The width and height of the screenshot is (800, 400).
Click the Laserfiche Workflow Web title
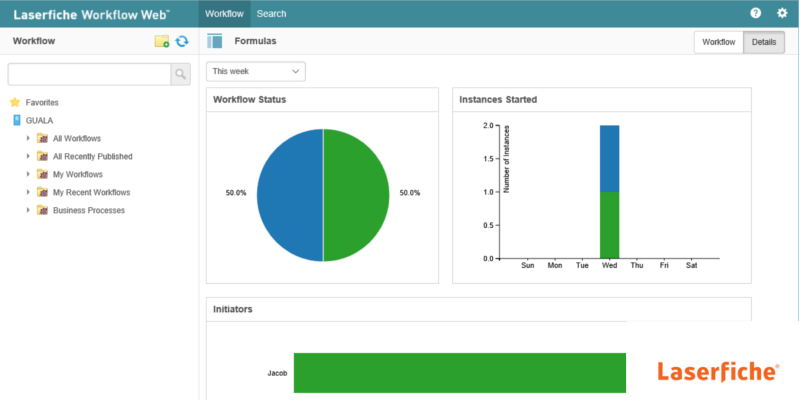pyautogui.click(x=92, y=14)
